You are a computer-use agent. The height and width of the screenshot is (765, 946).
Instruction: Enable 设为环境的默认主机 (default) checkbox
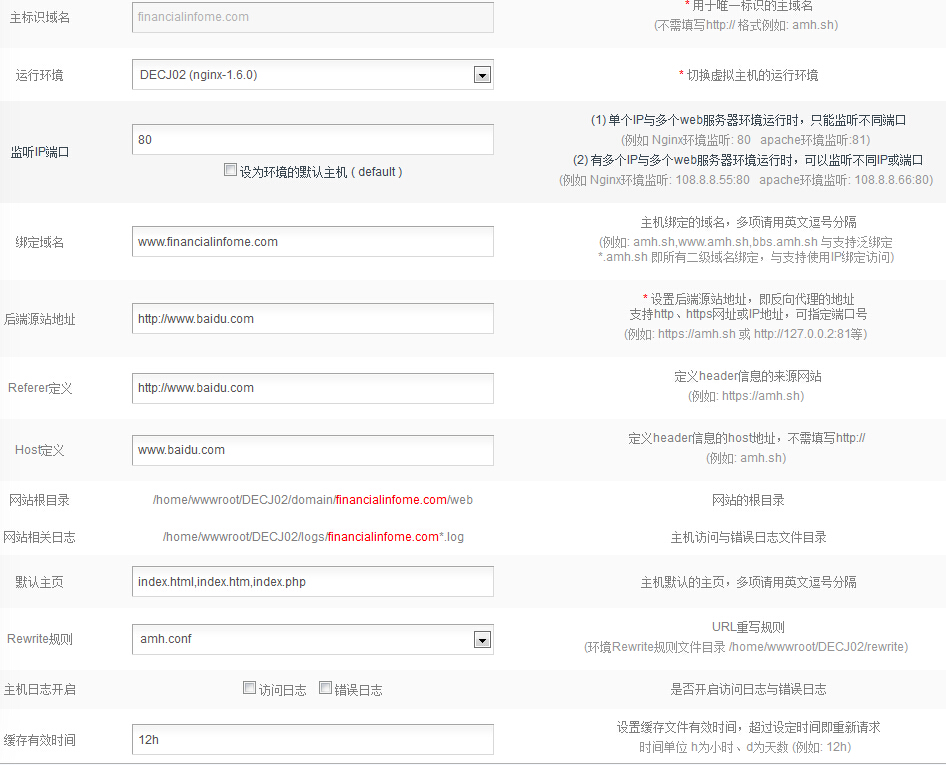coord(231,171)
